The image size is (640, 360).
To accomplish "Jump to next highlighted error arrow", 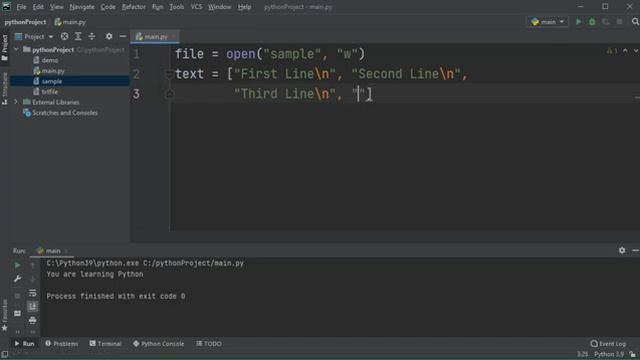I will click(636, 51).
